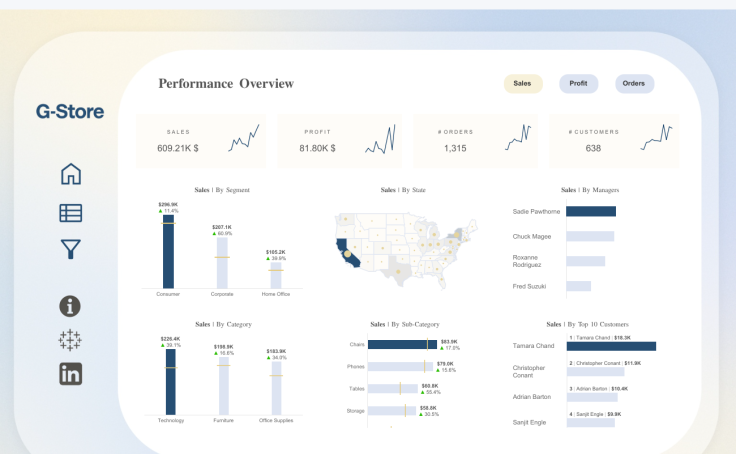Screen dimensions: 736x454
Task: Switch to the Profit tab
Action: pos(578,84)
